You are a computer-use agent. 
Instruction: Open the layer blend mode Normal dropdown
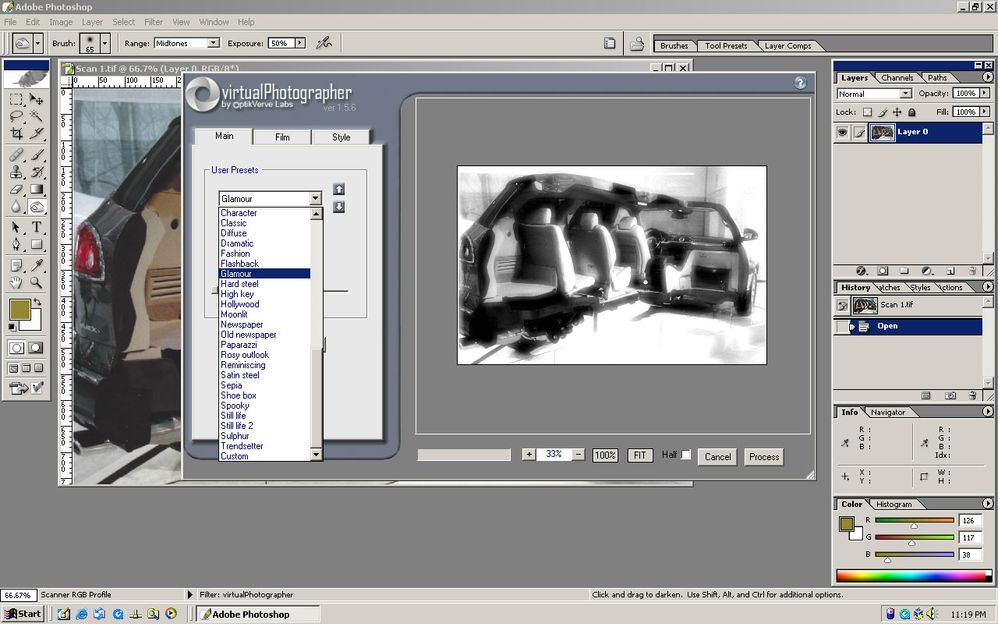905,94
